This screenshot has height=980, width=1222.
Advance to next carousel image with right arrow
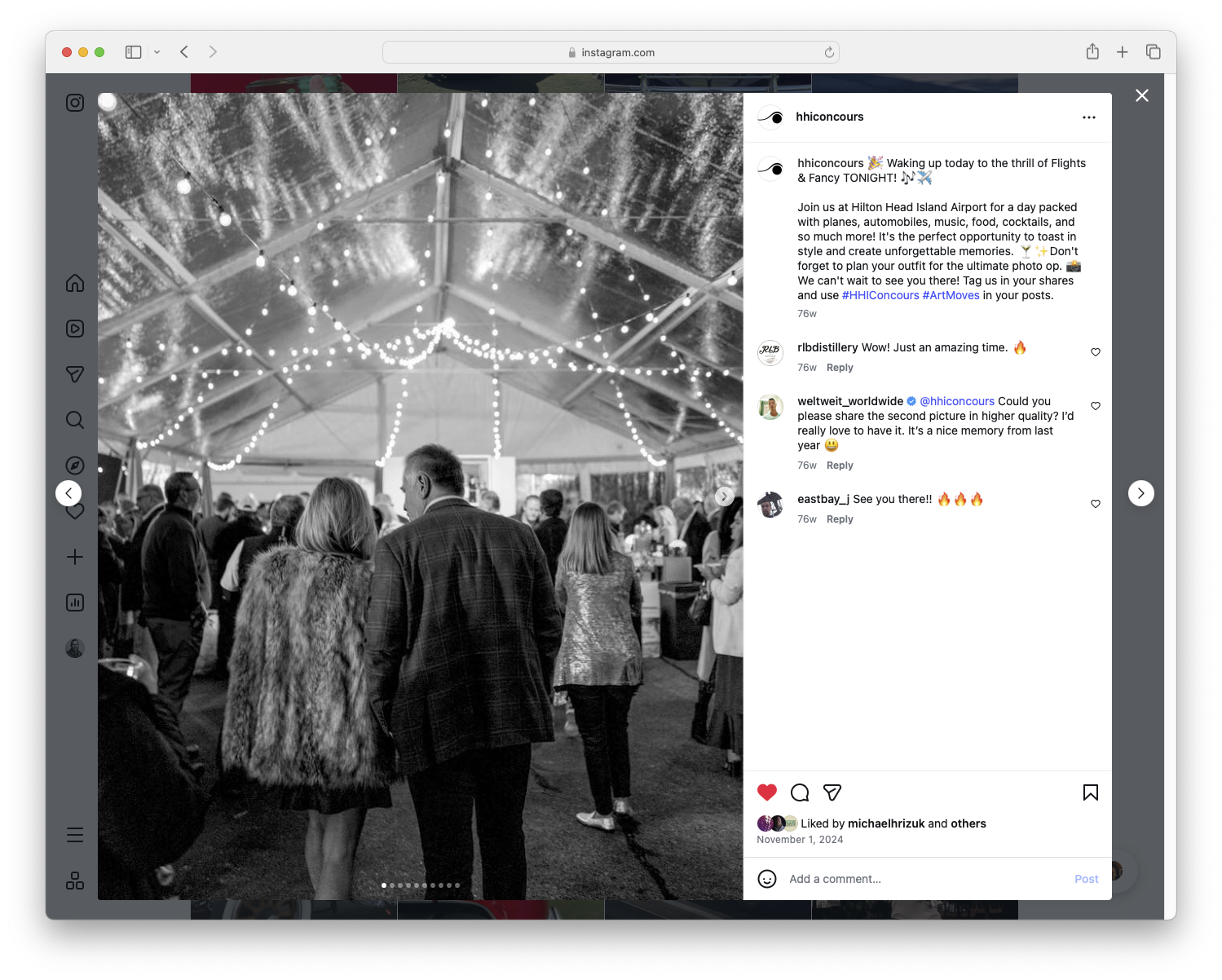click(x=724, y=495)
